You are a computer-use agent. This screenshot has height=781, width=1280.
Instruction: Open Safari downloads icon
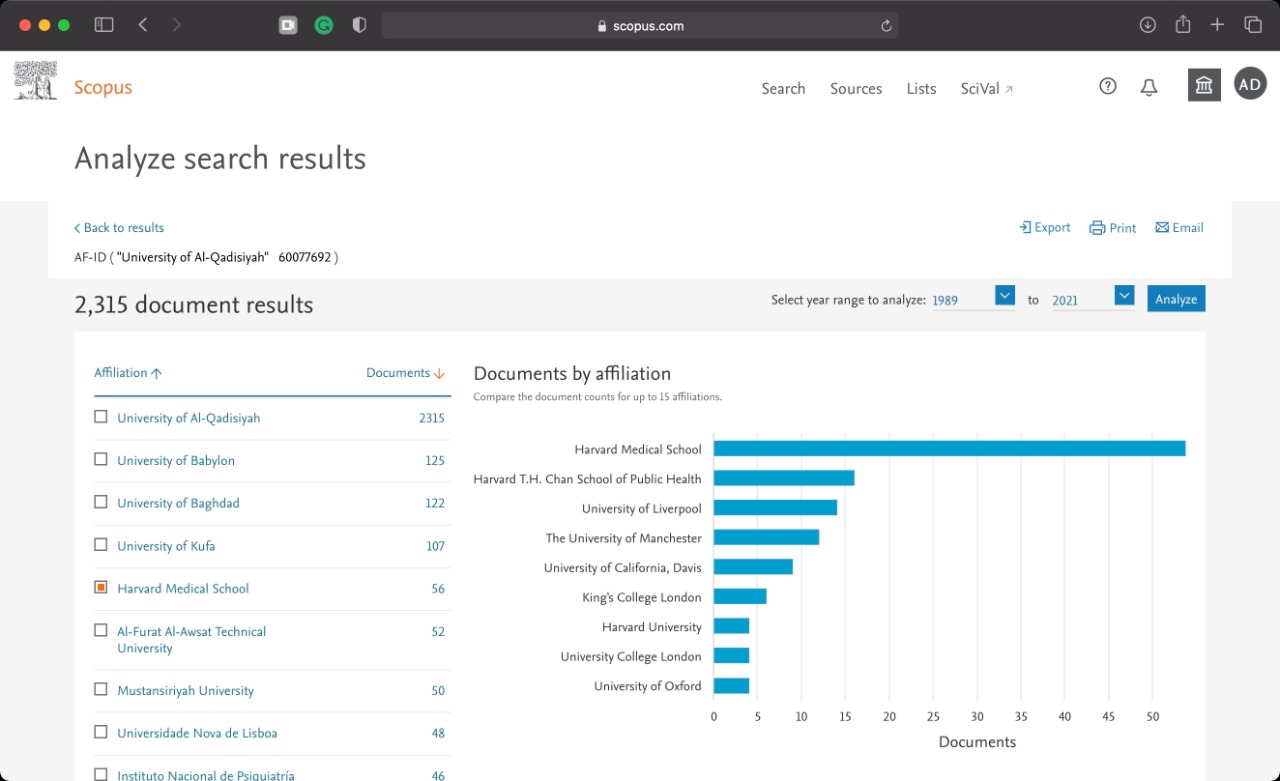pyautogui.click(x=1148, y=25)
